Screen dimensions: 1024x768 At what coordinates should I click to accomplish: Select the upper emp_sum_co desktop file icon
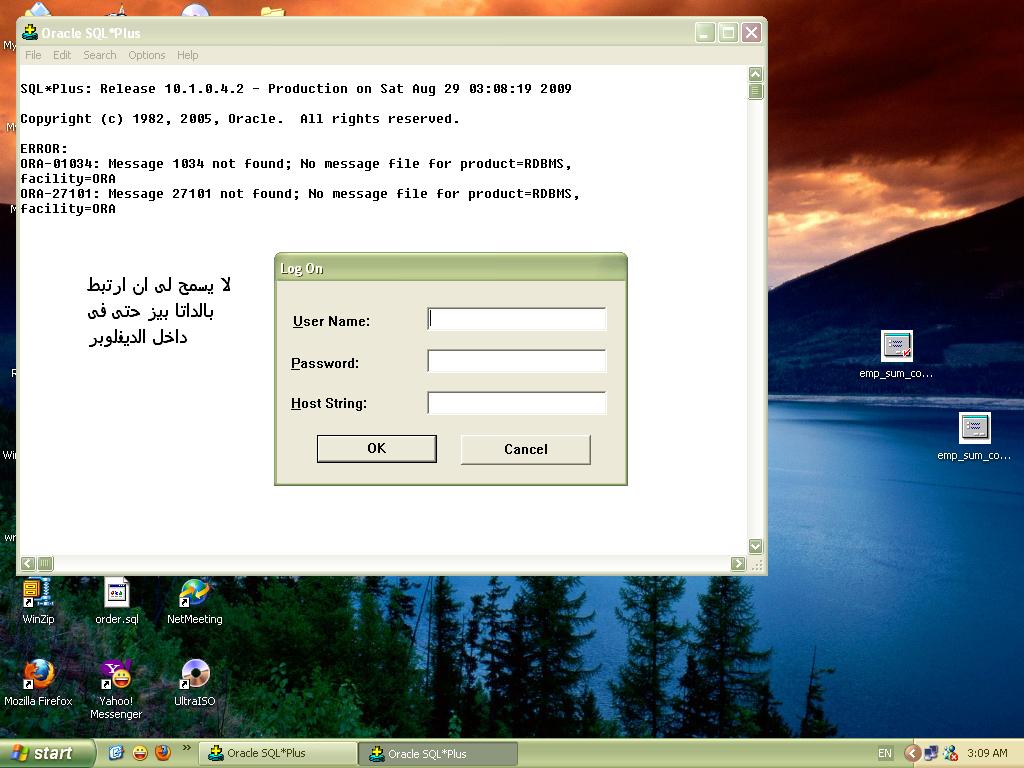tap(896, 347)
